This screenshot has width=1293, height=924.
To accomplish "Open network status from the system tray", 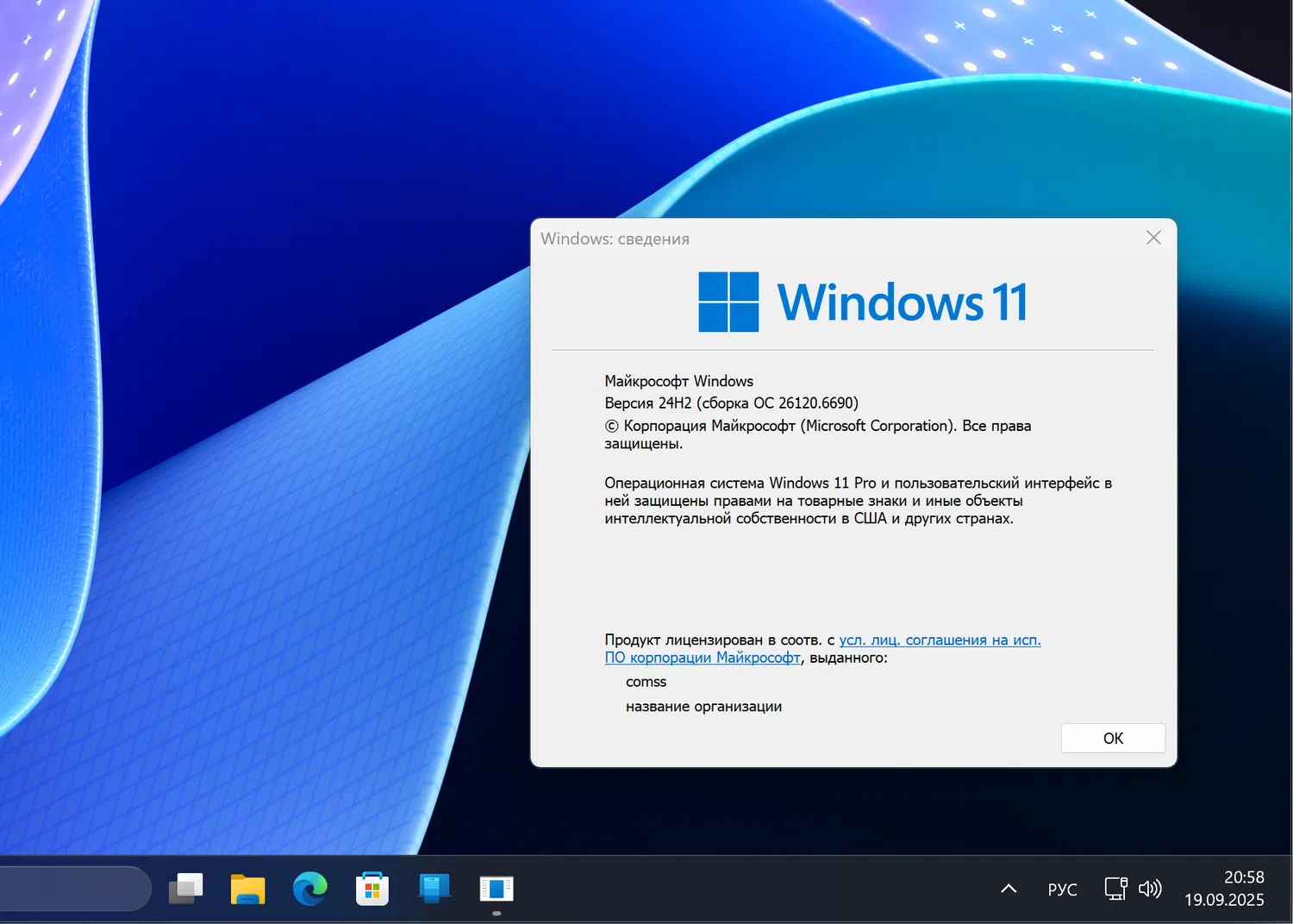I will 1115,889.
